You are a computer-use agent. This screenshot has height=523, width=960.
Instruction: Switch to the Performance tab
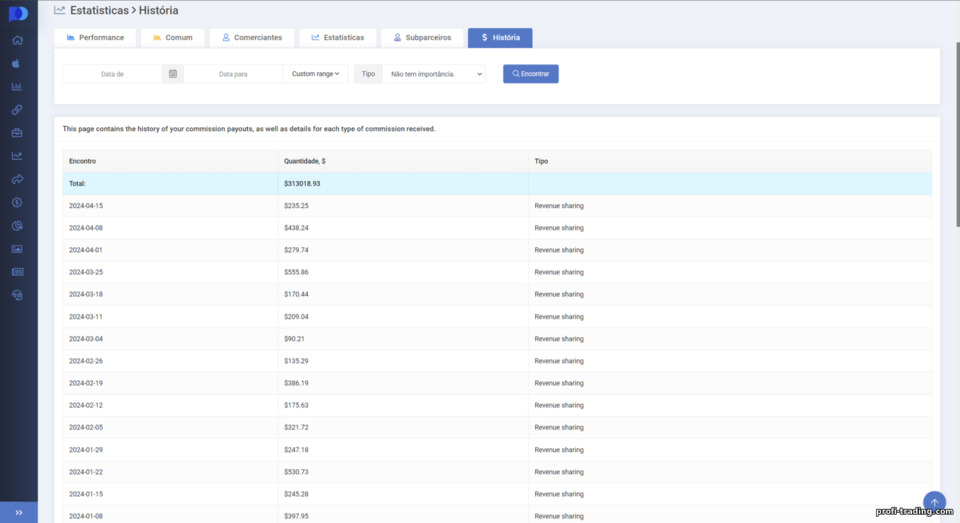(96, 37)
